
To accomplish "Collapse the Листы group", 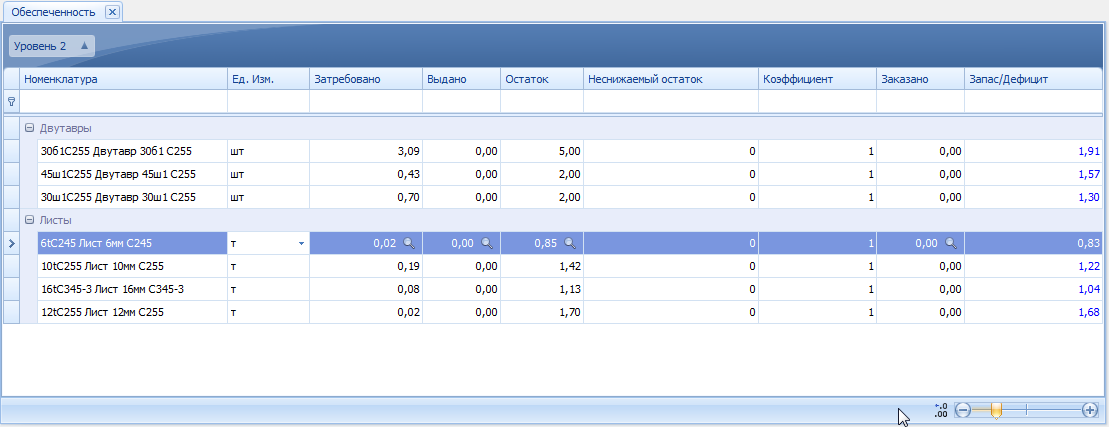I will tap(29, 220).
